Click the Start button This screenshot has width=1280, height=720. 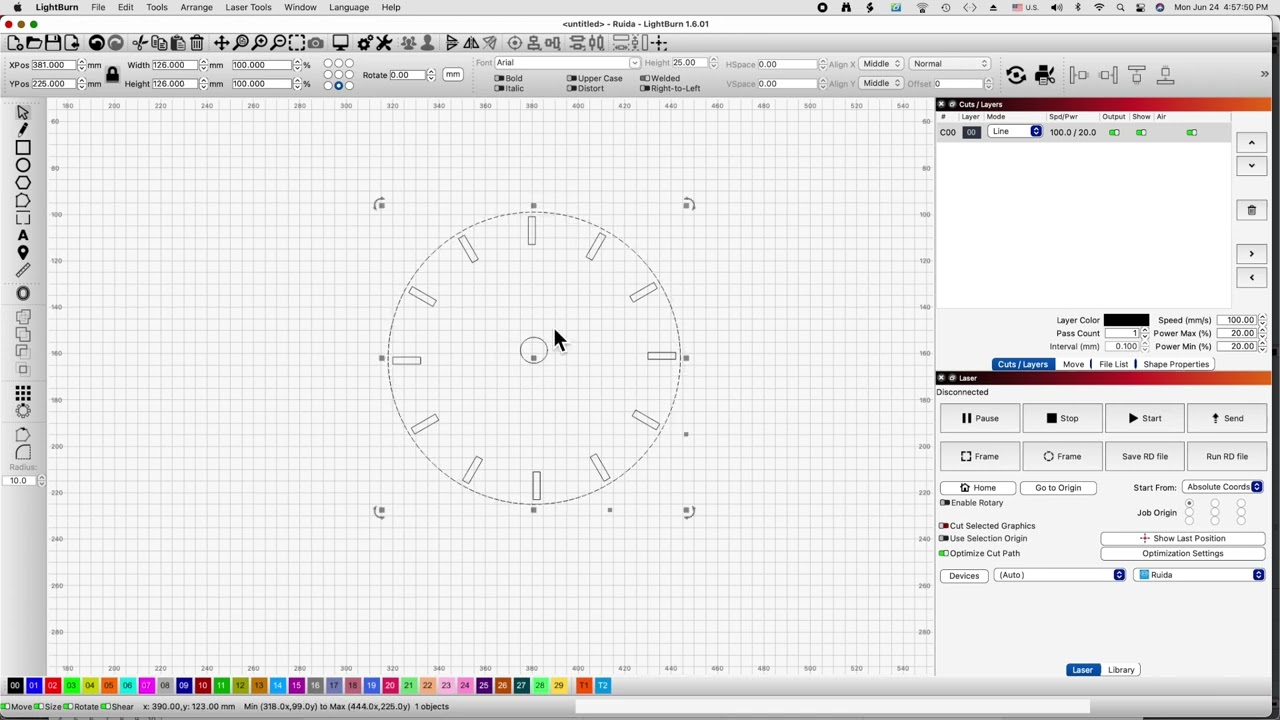click(1145, 418)
